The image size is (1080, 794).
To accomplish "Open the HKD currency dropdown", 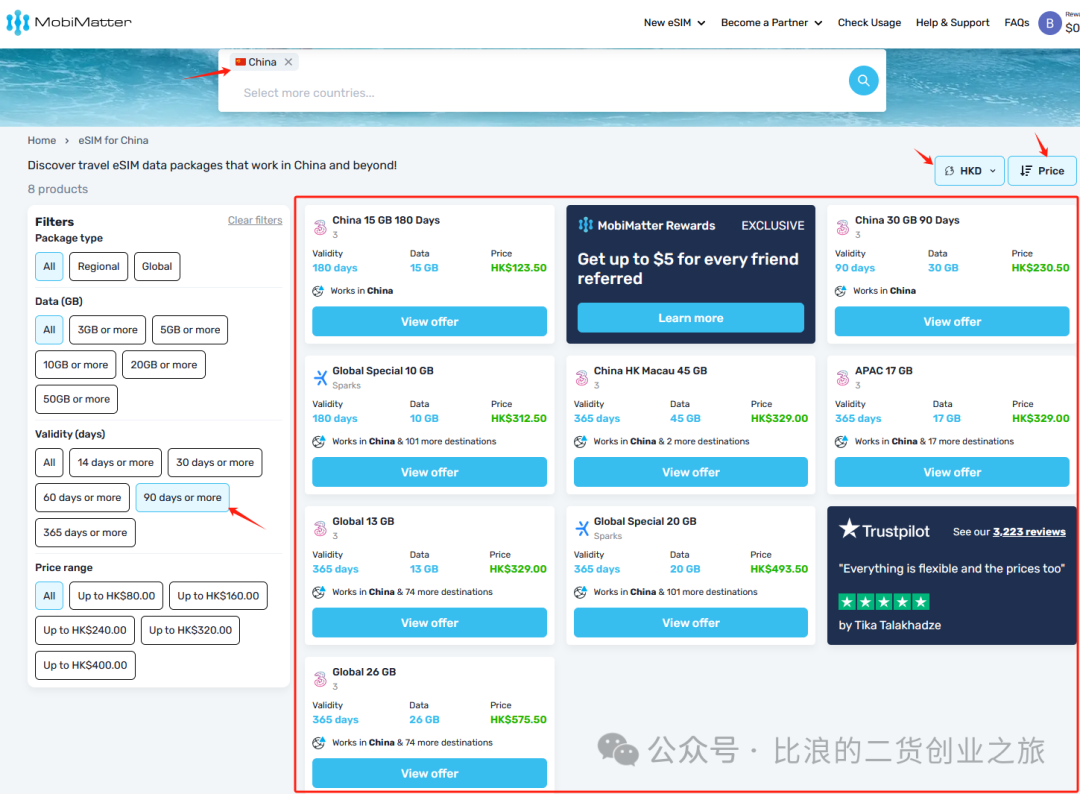I will click(x=969, y=171).
